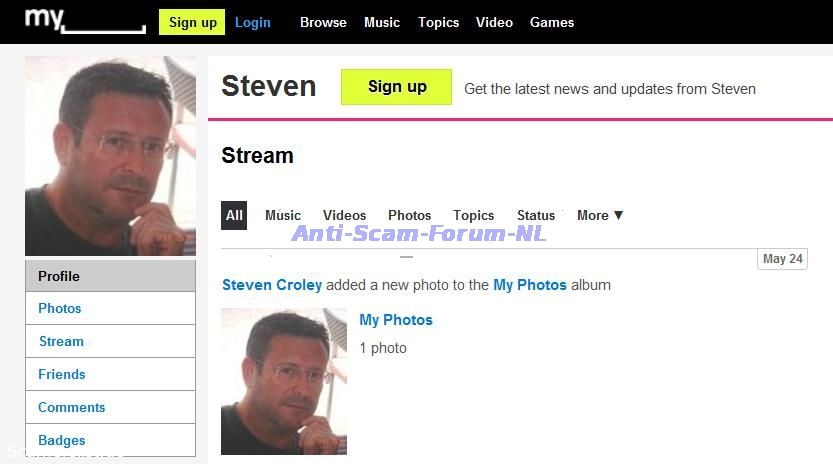Select the All stream filter tab
Screen dimensions: 833x464
click(x=234, y=215)
